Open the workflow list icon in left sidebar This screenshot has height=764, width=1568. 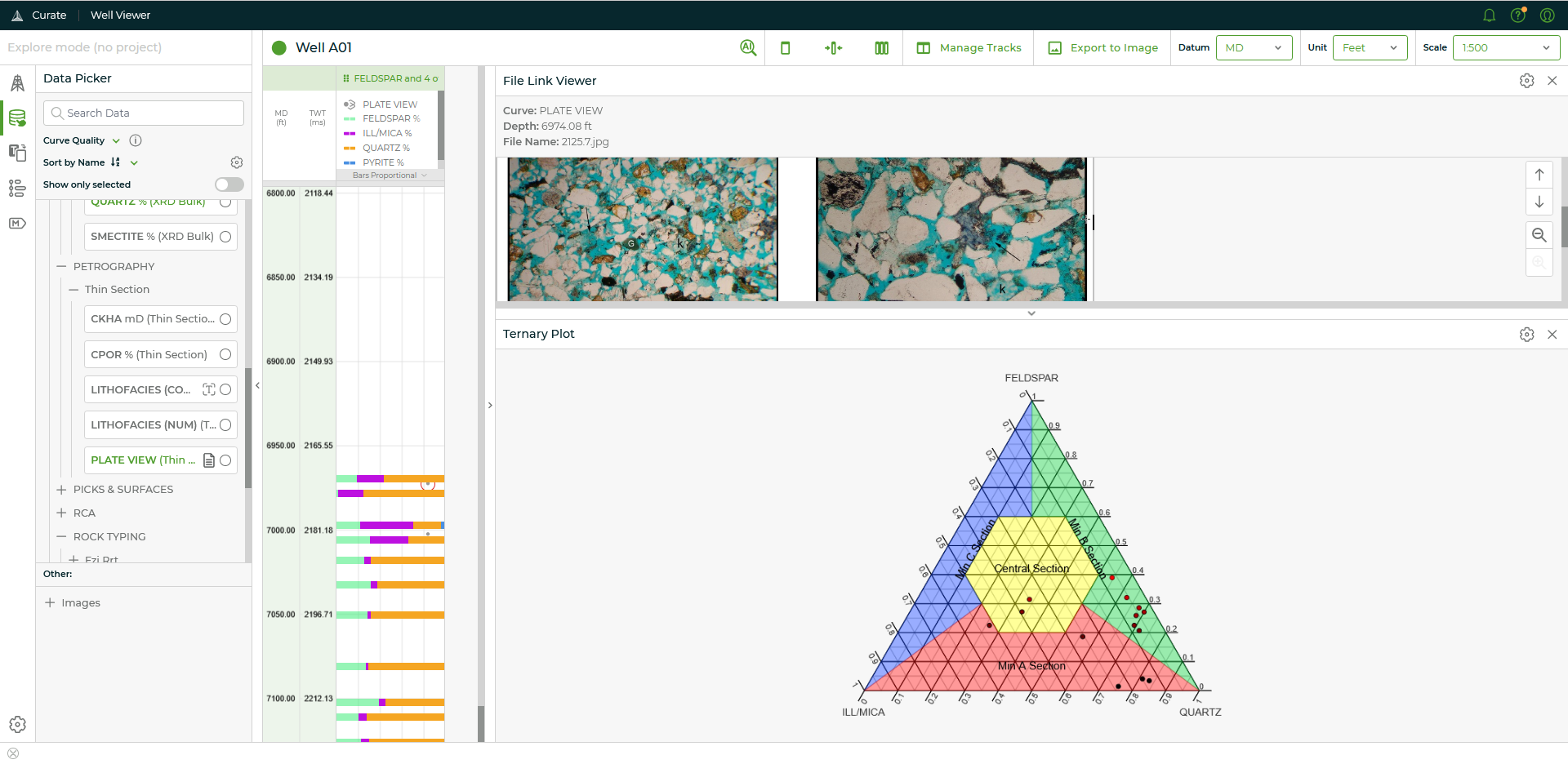pyautogui.click(x=17, y=188)
